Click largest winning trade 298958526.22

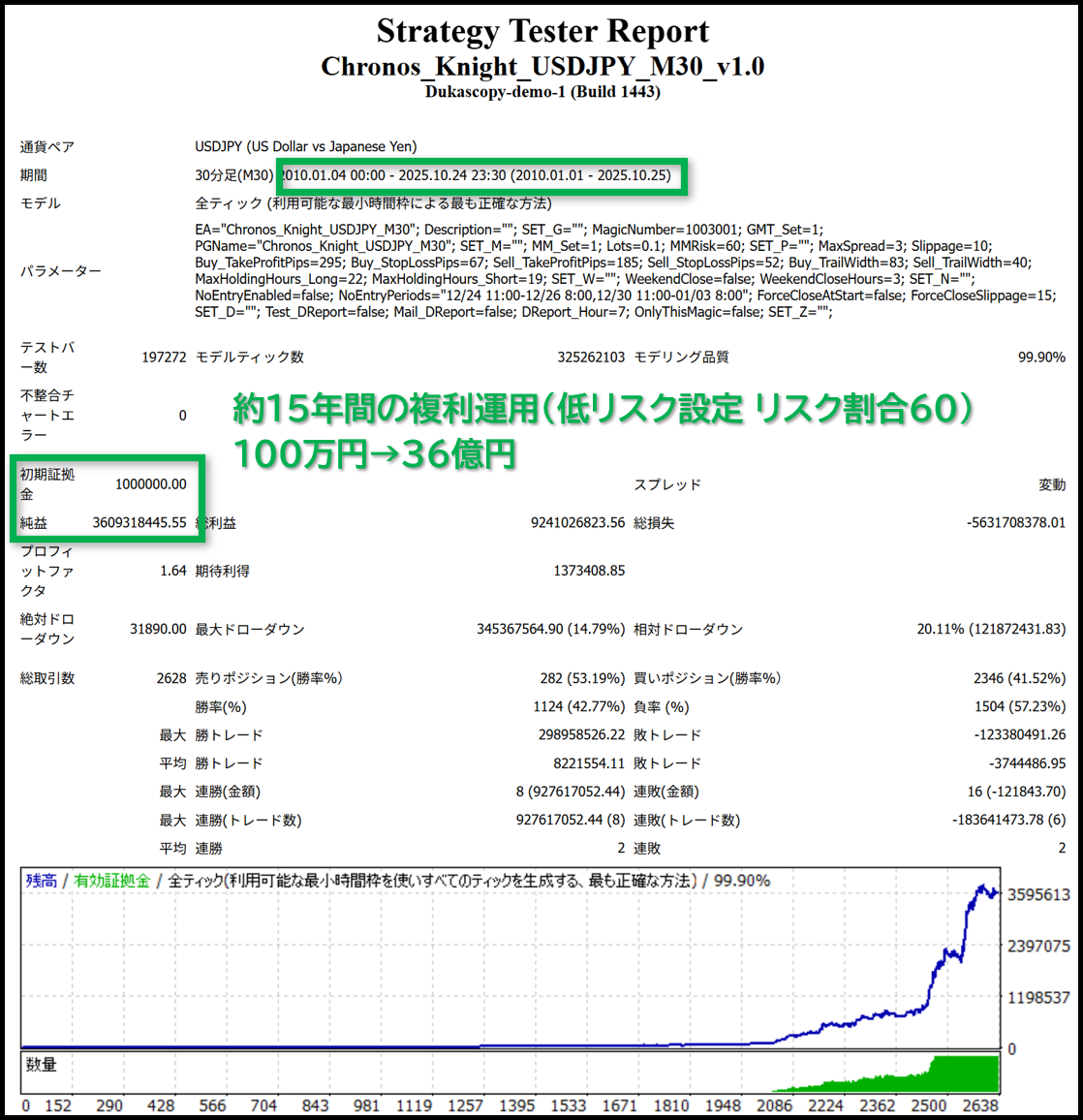pyautogui.click(x=581, y=735)
